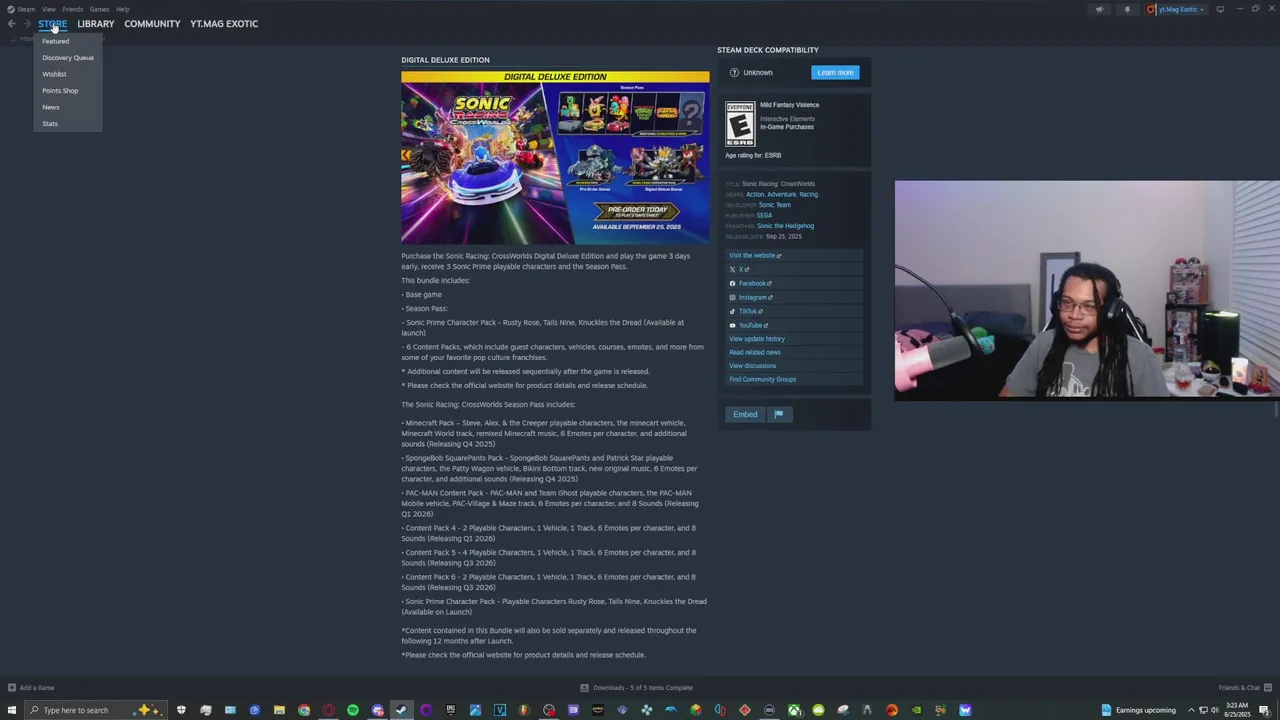The image size is (1280, 720).
Task: Open the yt.Mag Exotic account dropdown
Action: click(1176, 9)
